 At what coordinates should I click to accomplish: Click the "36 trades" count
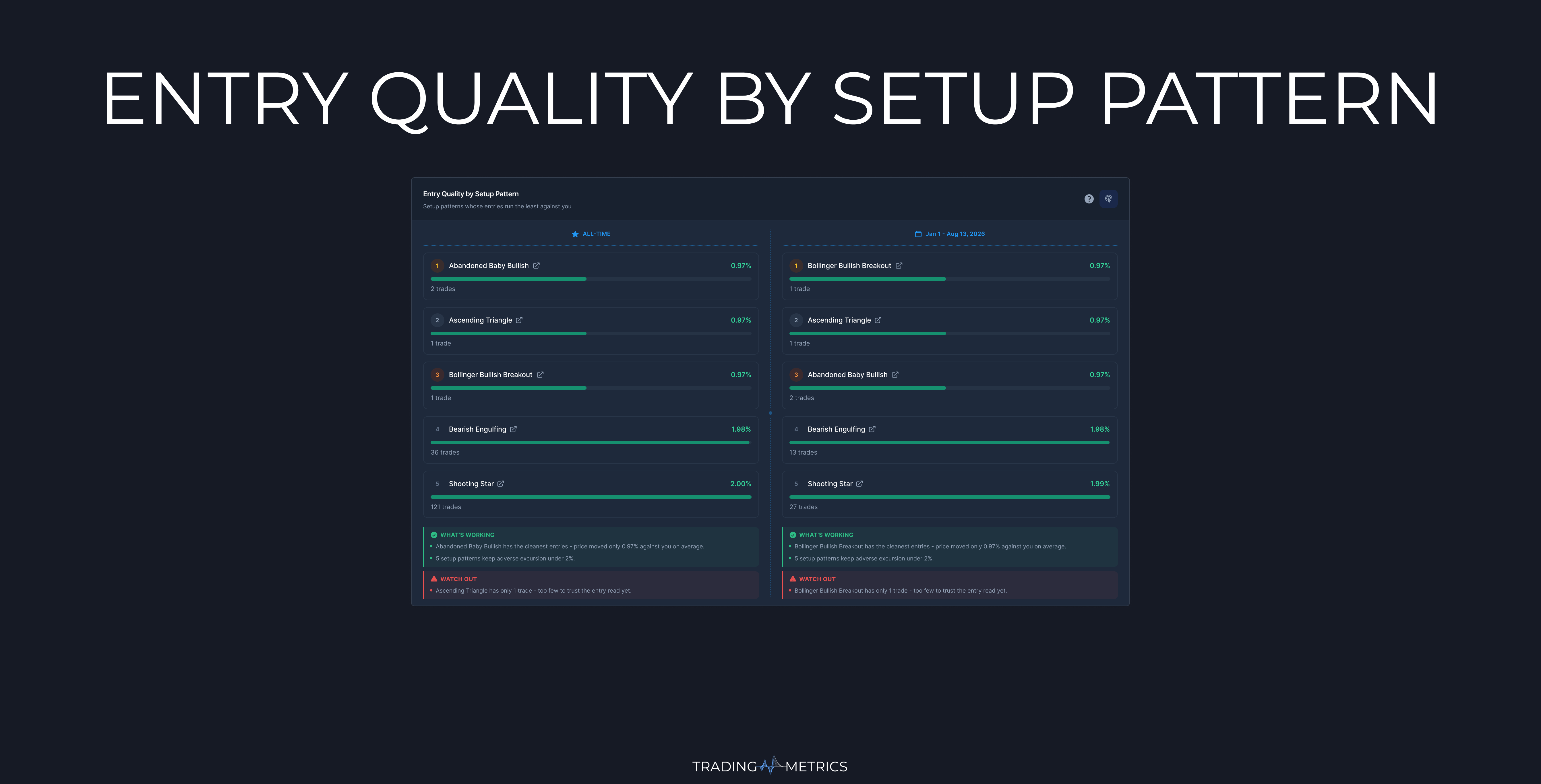pos(445,453)
